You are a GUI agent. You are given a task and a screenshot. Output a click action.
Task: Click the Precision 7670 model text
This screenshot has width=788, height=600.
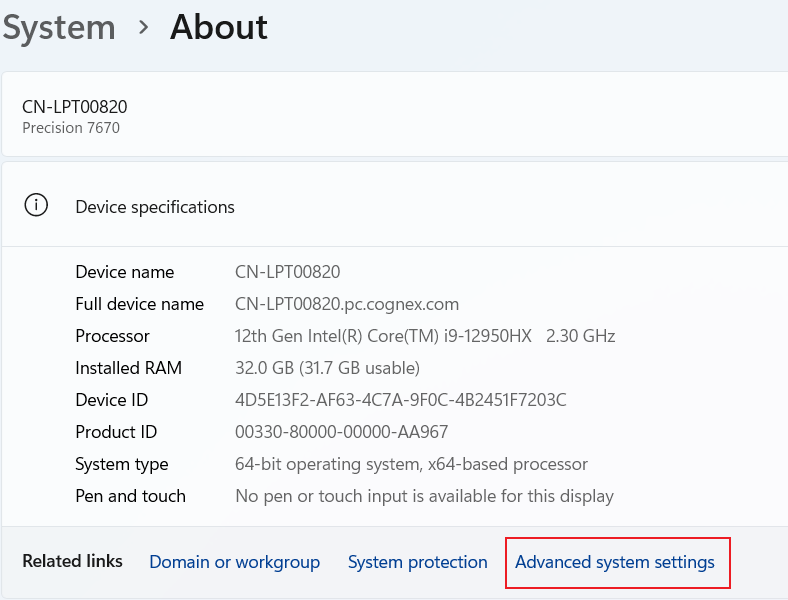pos(70,128)
